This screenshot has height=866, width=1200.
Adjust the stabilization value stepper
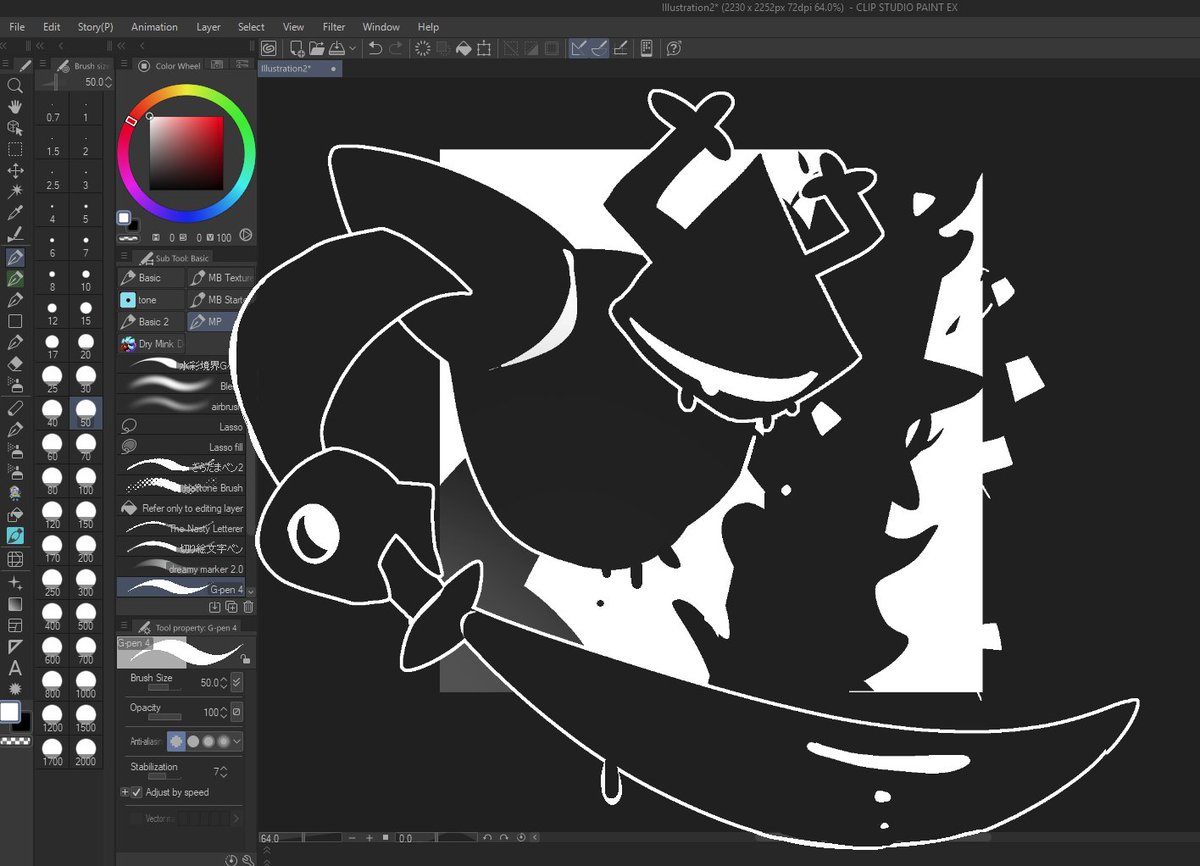tap(223, 772)
